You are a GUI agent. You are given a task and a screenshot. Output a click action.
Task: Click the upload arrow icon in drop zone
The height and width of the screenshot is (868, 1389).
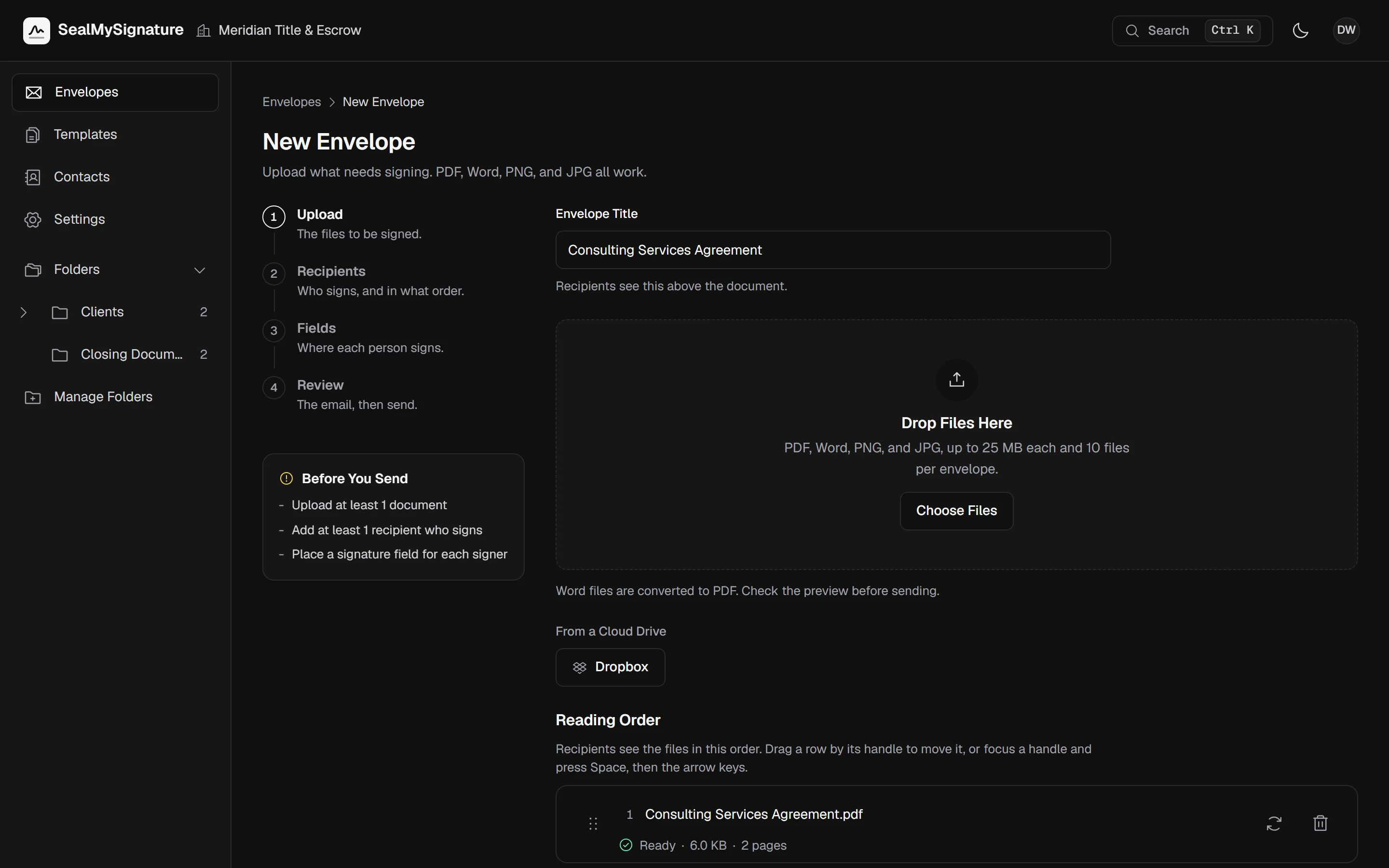[956, 380]
